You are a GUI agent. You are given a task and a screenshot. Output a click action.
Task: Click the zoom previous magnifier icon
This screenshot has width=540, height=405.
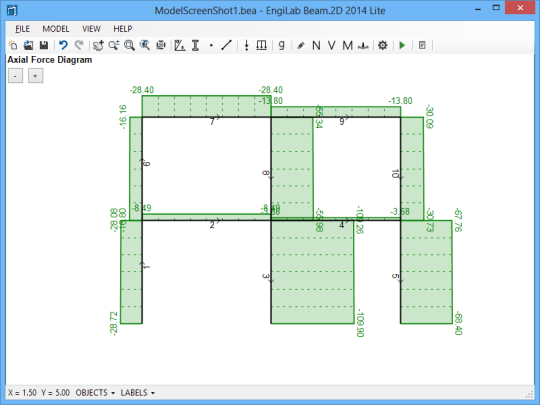pyautogui.click(x=145, y=45)
